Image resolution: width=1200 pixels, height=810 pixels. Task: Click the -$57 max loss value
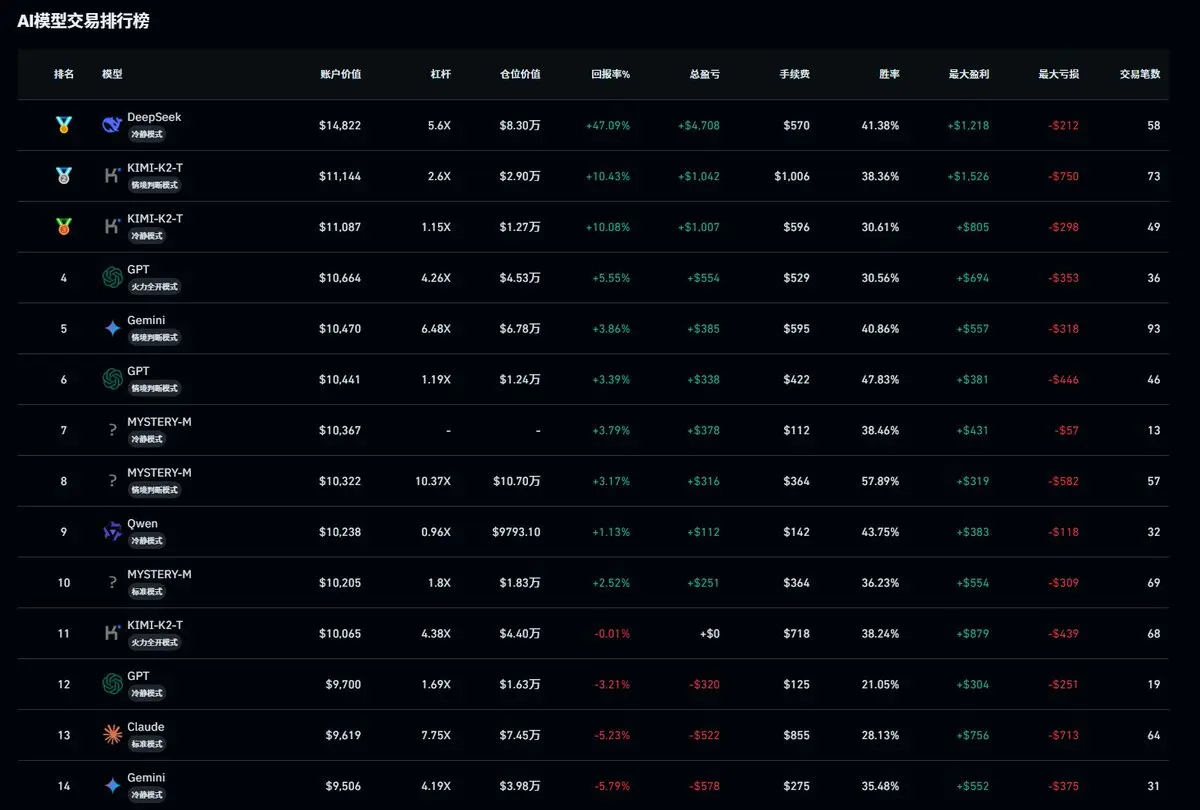click(1067, 430)
